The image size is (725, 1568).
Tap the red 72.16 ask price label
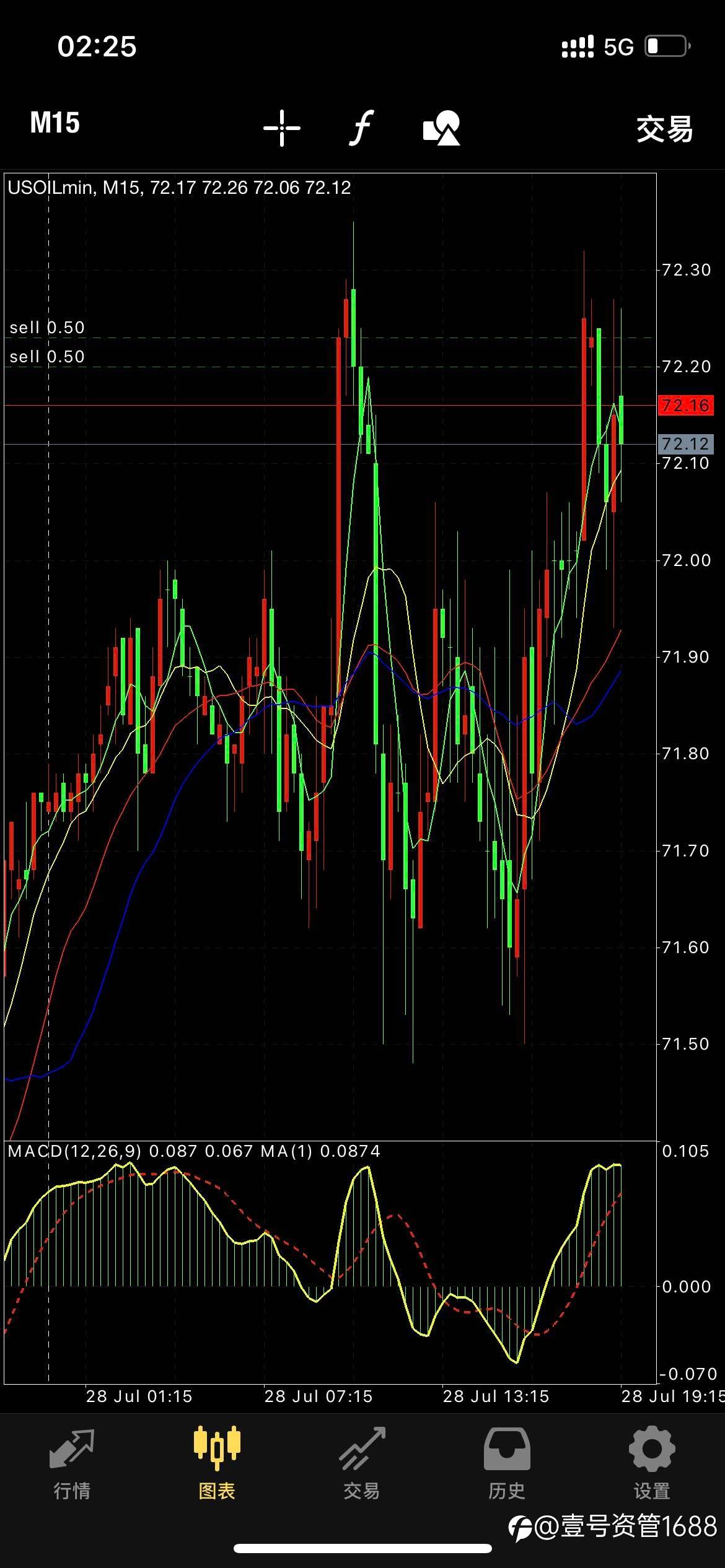(685, 406)
